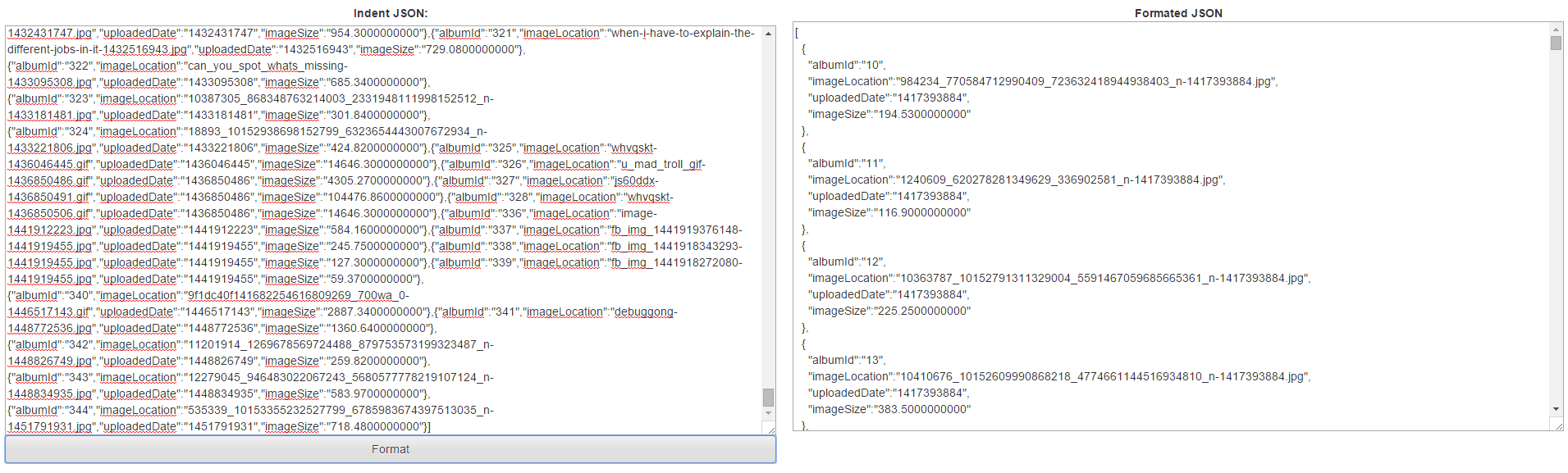Click "albumId":"342" in the input
The width and height of the screenshot is (1568, 473).
click(x=53, y=344)
